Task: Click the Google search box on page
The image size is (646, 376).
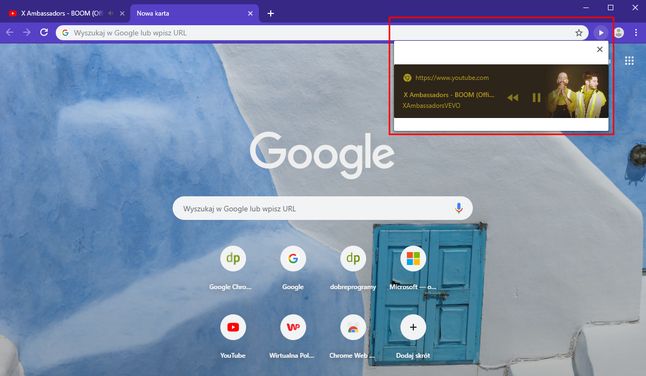Action: click(323, 208)
